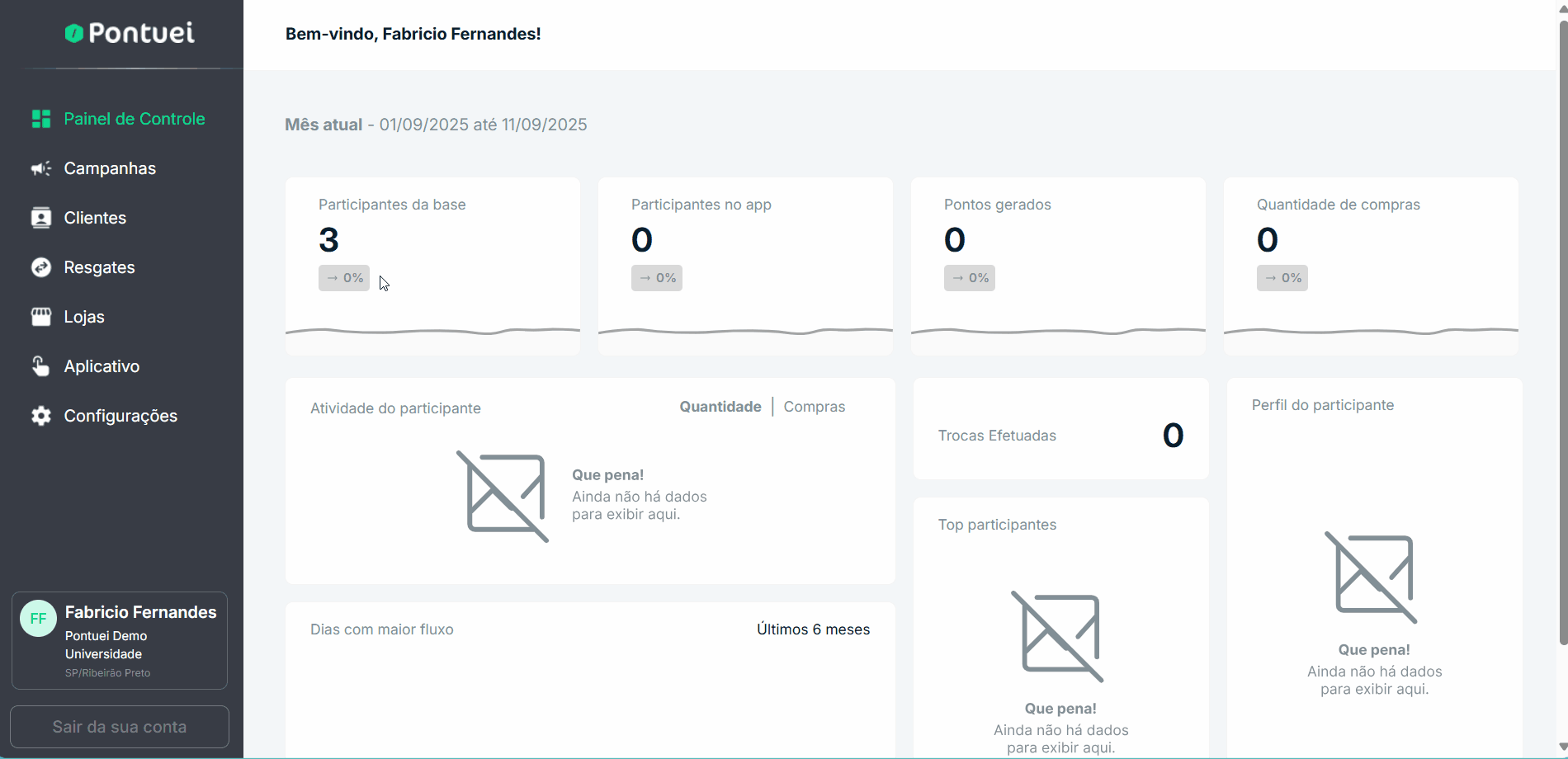This screenshot has height=759, width=1568.
Task: Click the scrollbar down arrow
Action: (x=1562, y=747)
